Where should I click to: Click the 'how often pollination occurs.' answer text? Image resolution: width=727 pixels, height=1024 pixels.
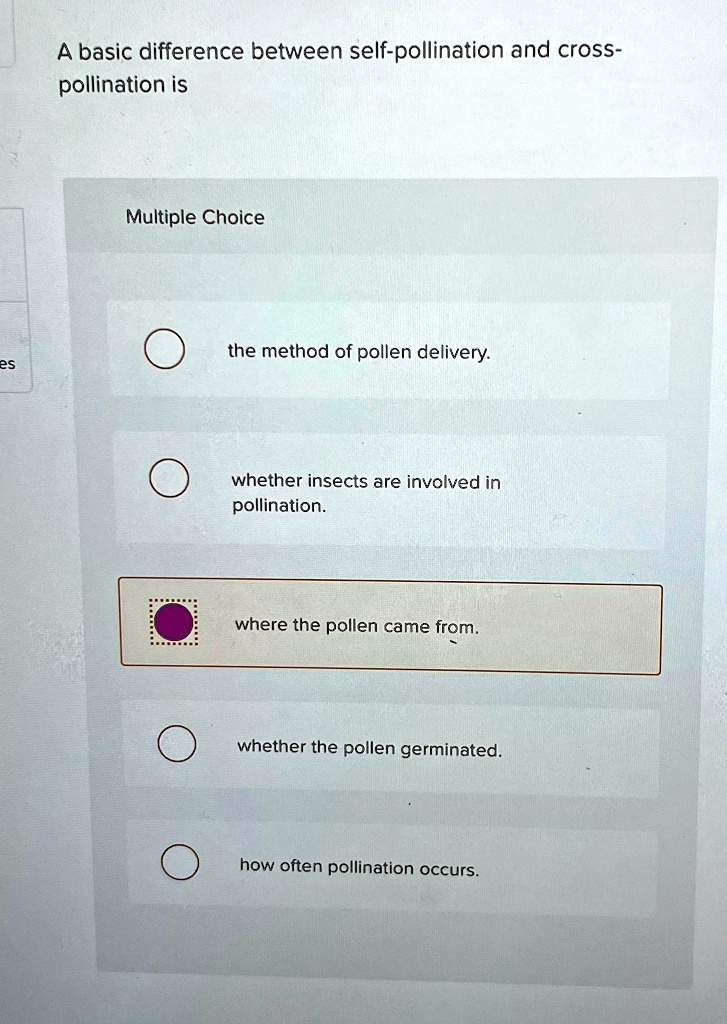[x=359, y=867]
